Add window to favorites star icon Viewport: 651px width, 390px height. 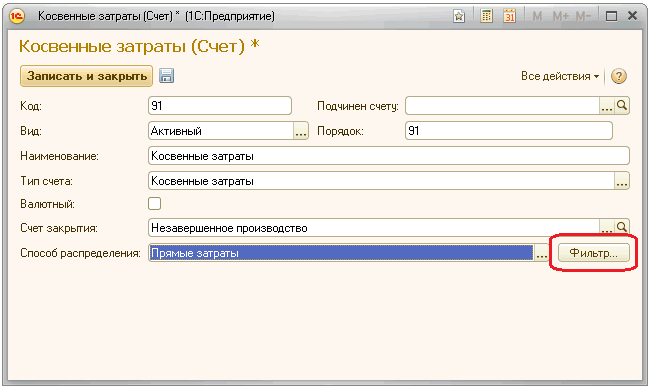(459, 16)
